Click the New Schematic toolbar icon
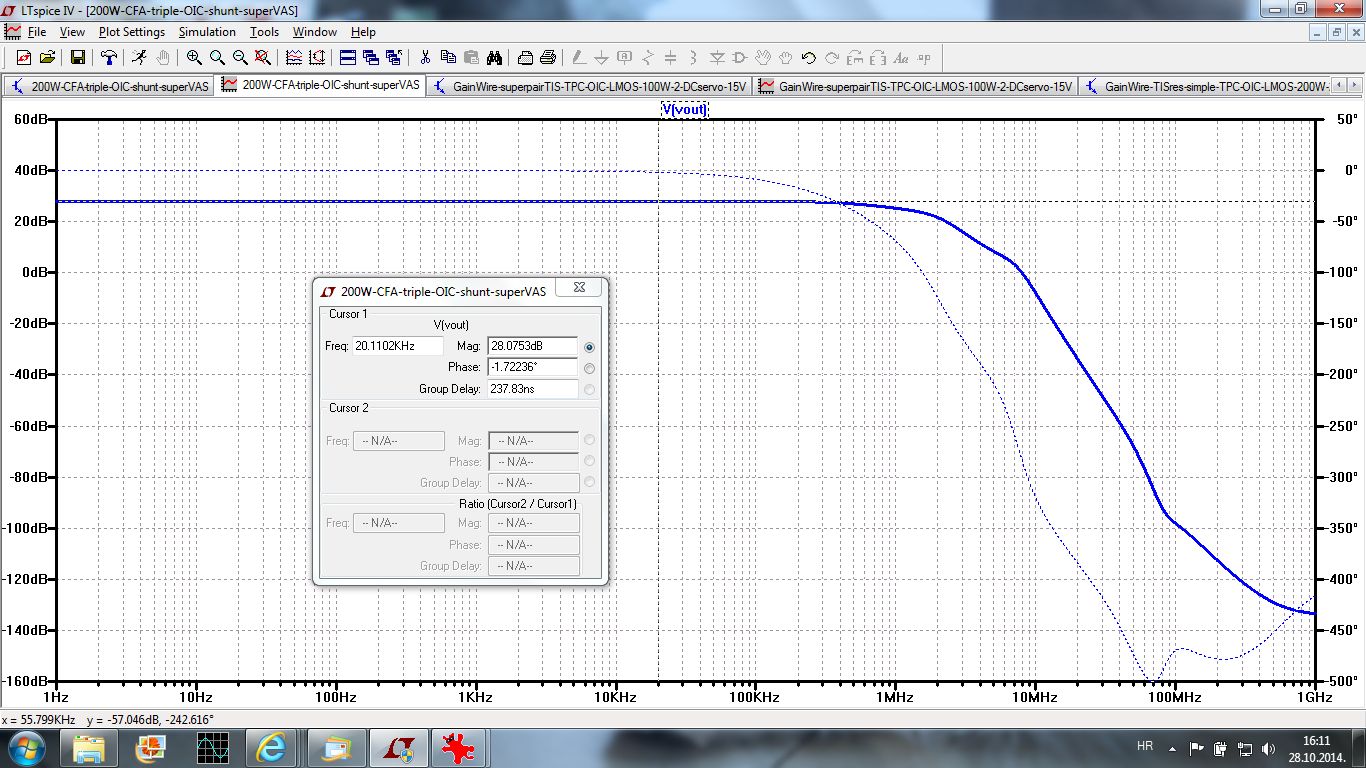 point(23,57)
